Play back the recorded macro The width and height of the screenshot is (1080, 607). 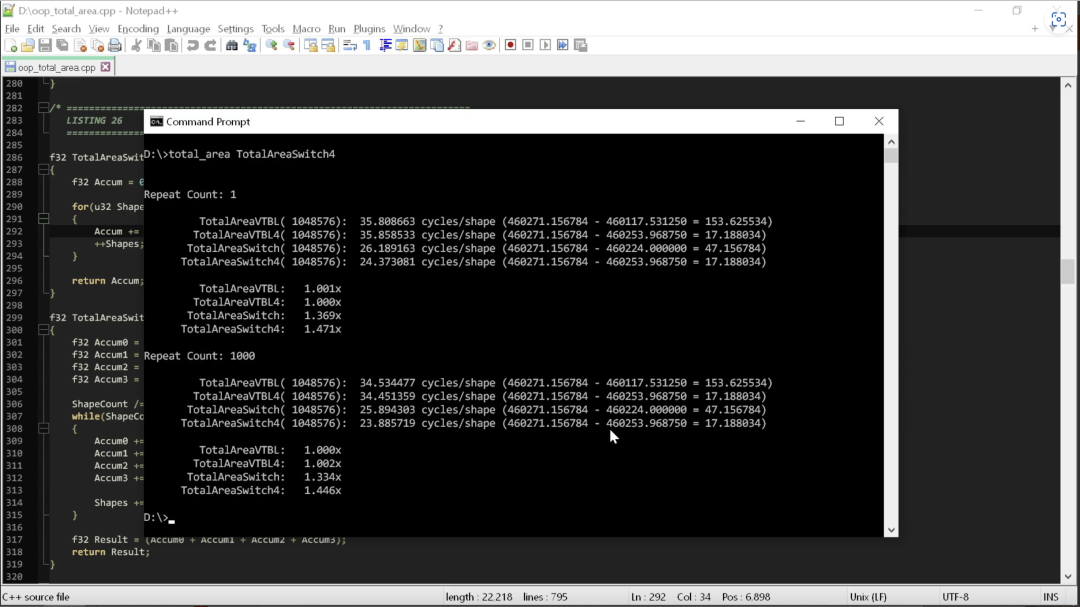click(546, 45)
